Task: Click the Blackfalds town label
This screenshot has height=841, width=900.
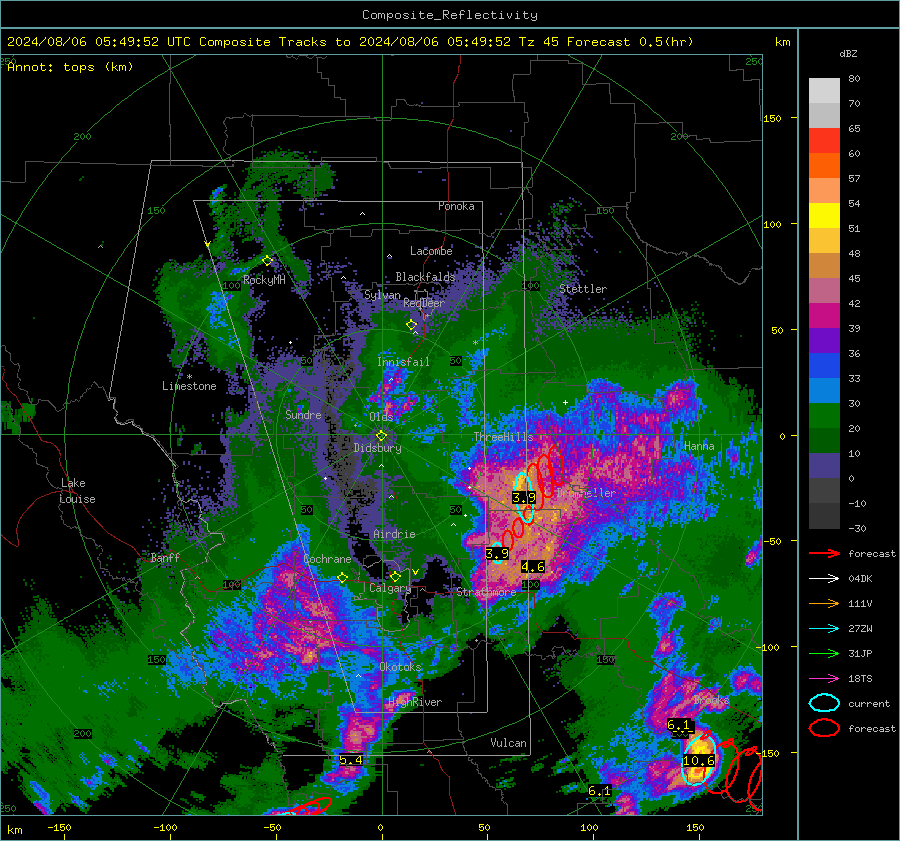Action: click(x=425, y=277)
